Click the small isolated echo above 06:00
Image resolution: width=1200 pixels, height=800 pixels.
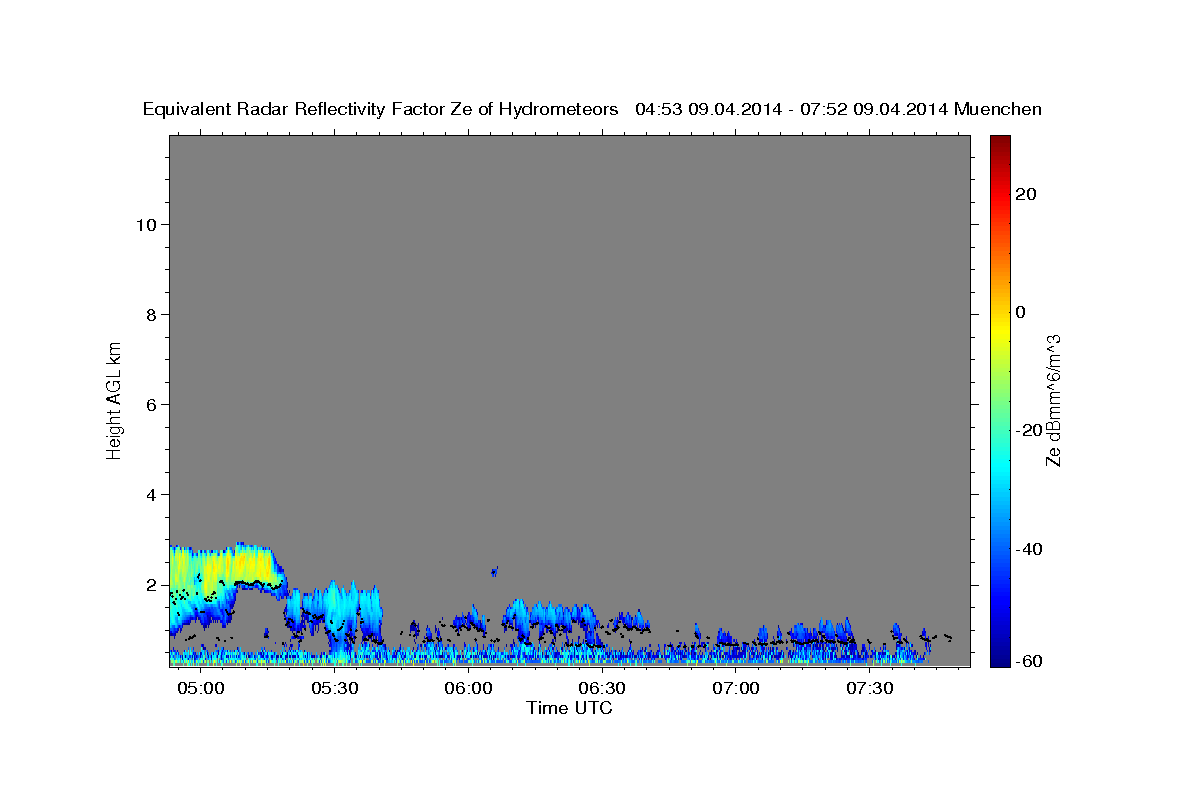(x=494, y=572)
